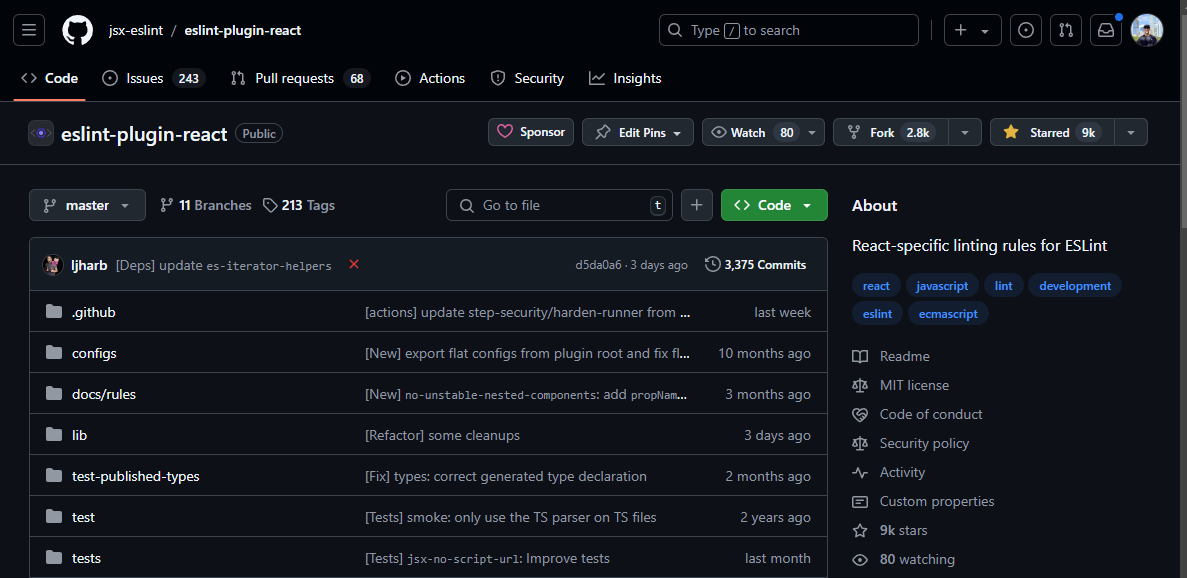
Task: Open the Activity link
Action: click(889, 472)
